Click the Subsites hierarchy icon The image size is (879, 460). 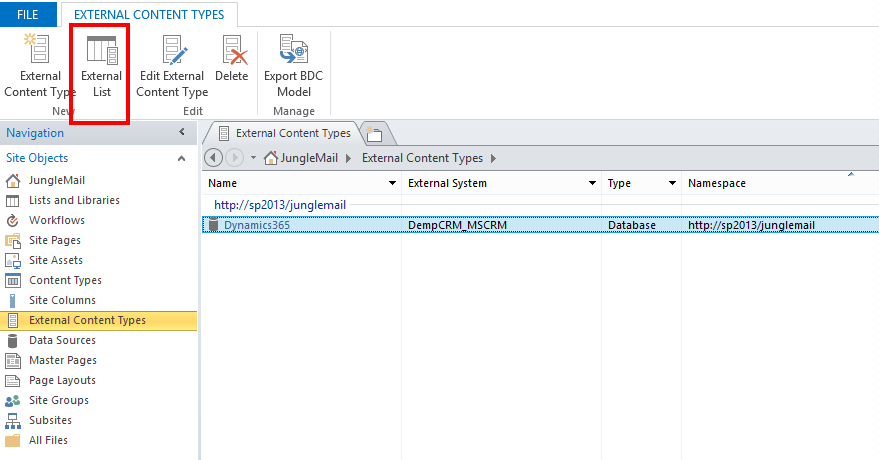(x=12, y=421)
